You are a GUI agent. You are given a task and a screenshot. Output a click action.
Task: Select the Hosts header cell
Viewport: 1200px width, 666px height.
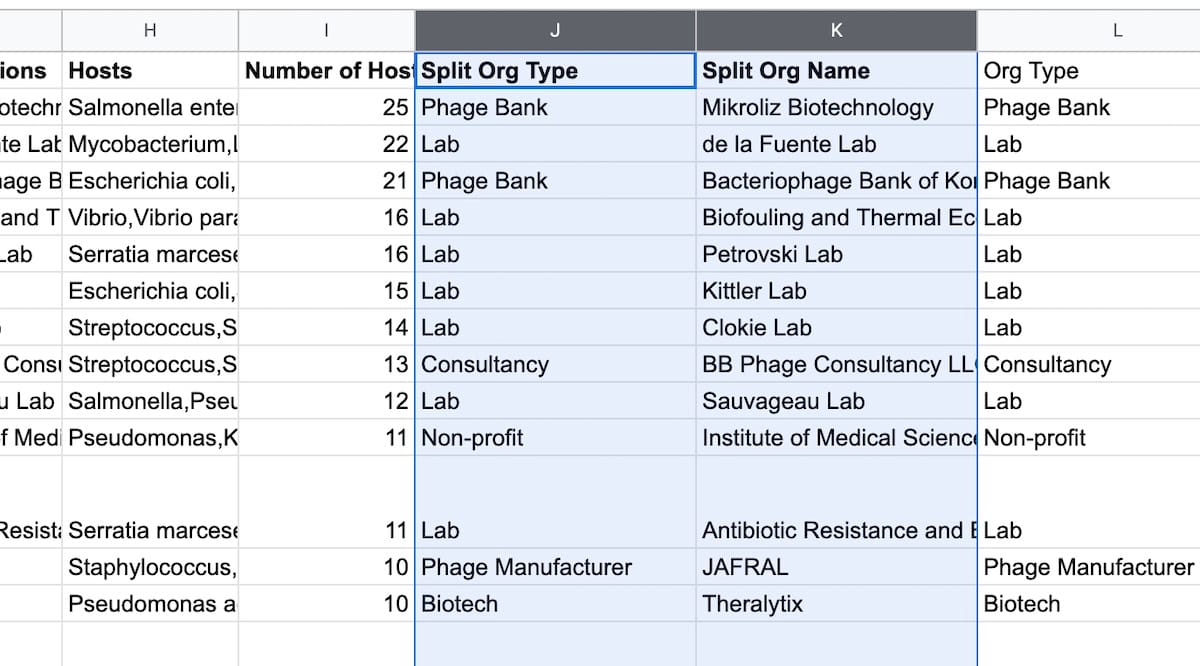point(150,70)
